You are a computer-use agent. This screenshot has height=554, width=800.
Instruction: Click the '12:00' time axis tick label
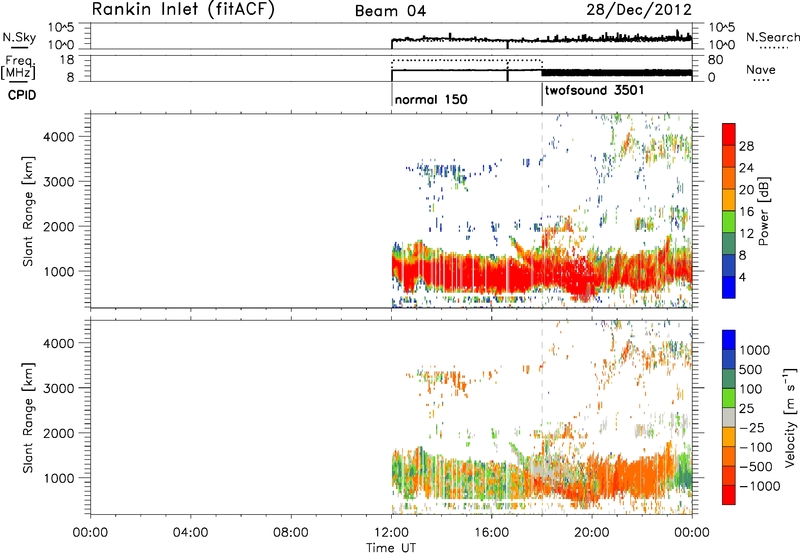tap(391, 533)
